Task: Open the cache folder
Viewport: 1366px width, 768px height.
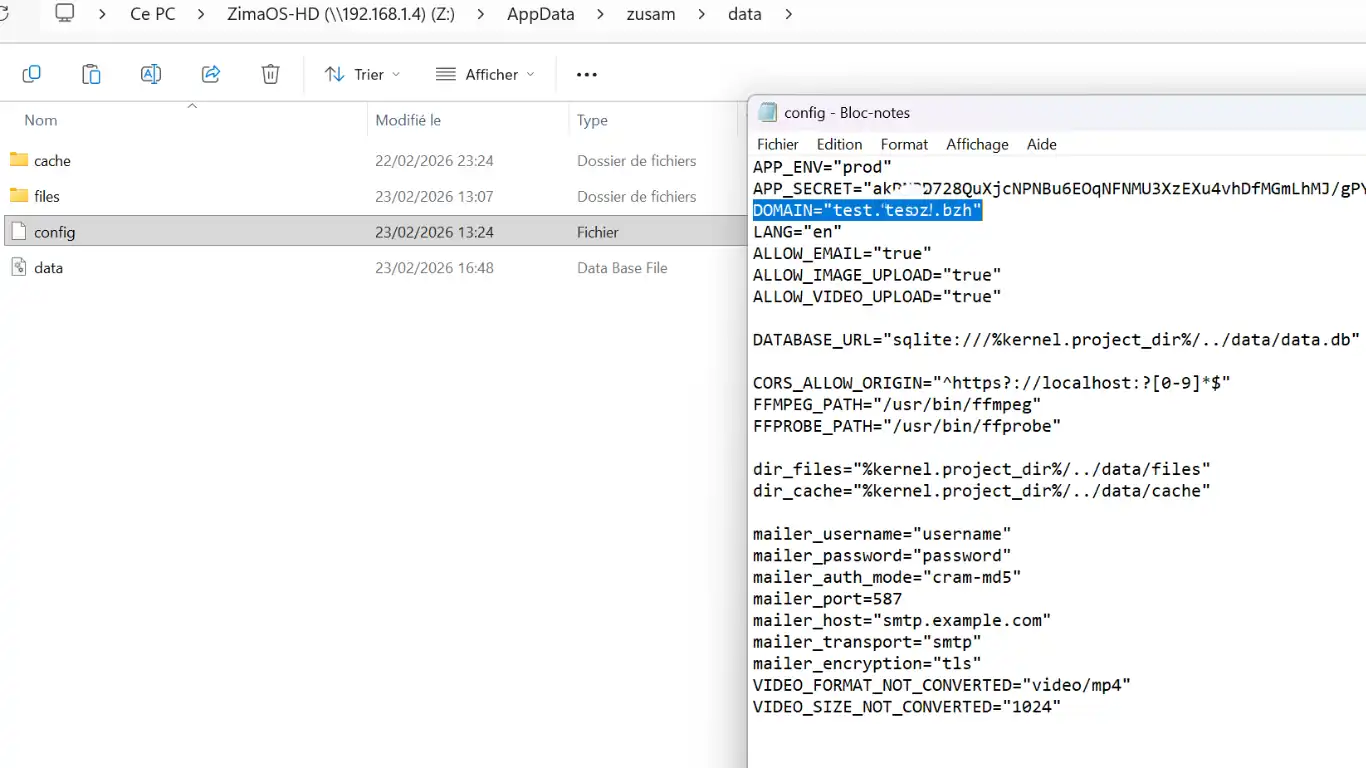Action: (52, 161)
